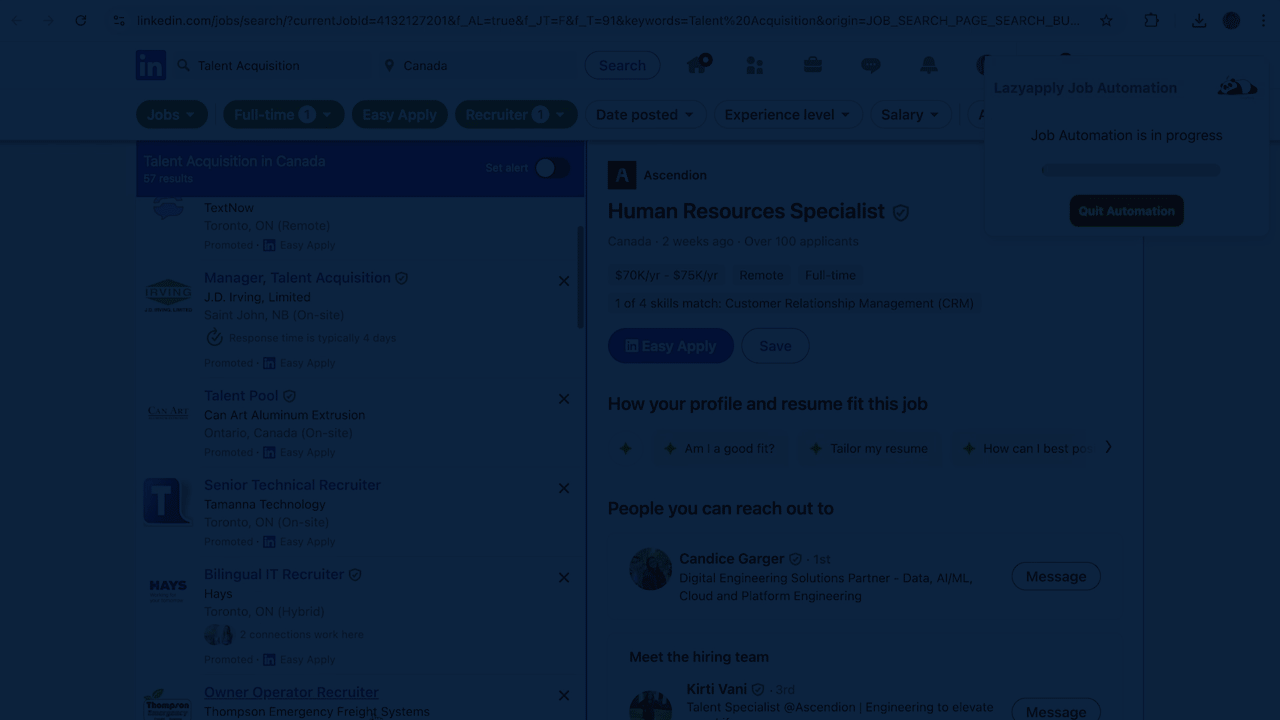The width and height of the screenshot is (1280, 720).
Task: Click Ascendion company logo
Action: pos(622,175)
